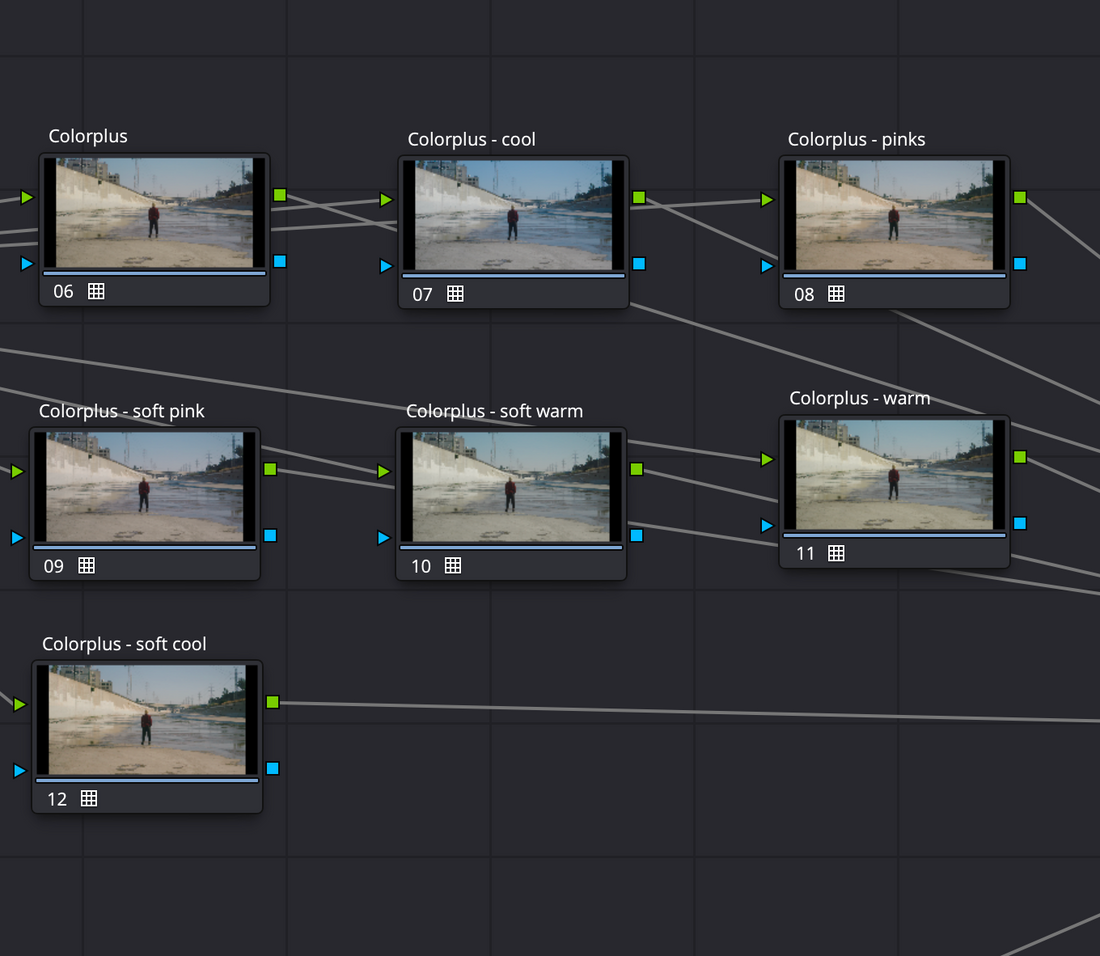Click blue key output square of node 07
This screenshot has width=1100, height=956.
pos(639,264)
